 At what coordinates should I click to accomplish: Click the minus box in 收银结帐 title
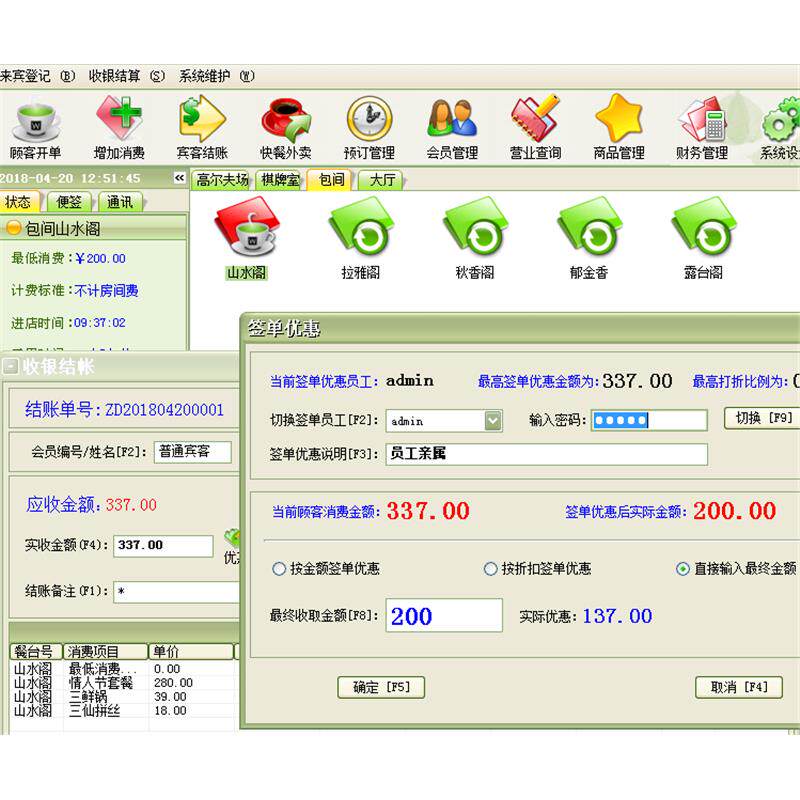coord(10,366)
